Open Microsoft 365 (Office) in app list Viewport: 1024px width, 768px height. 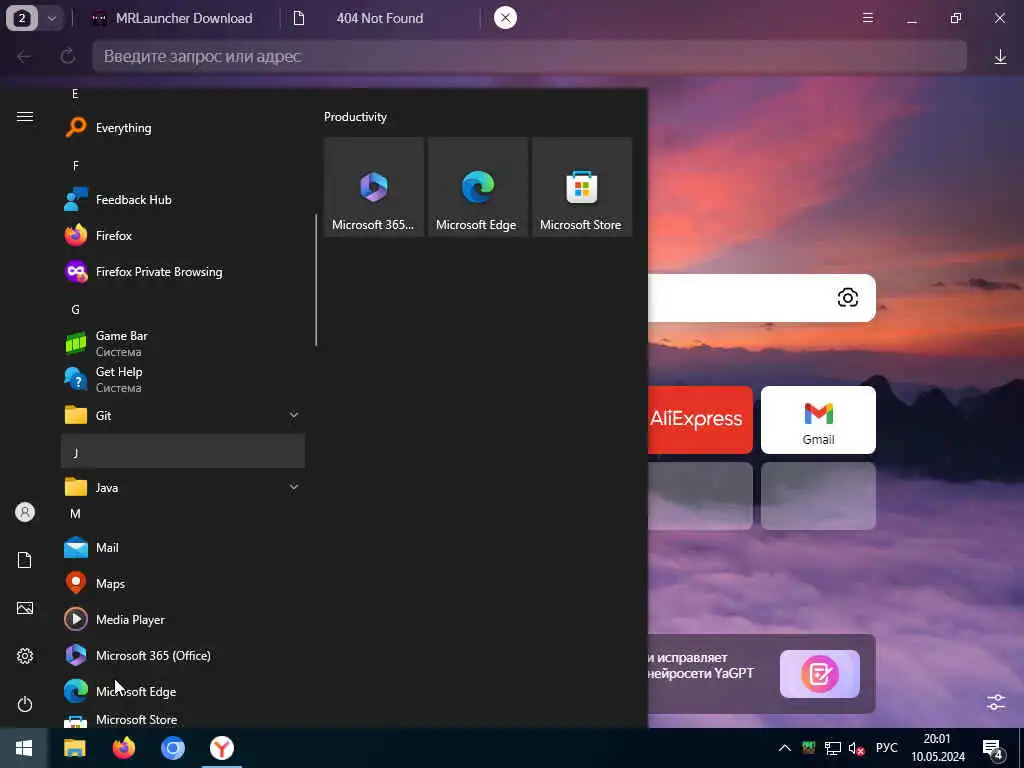(x=183, y=655)
